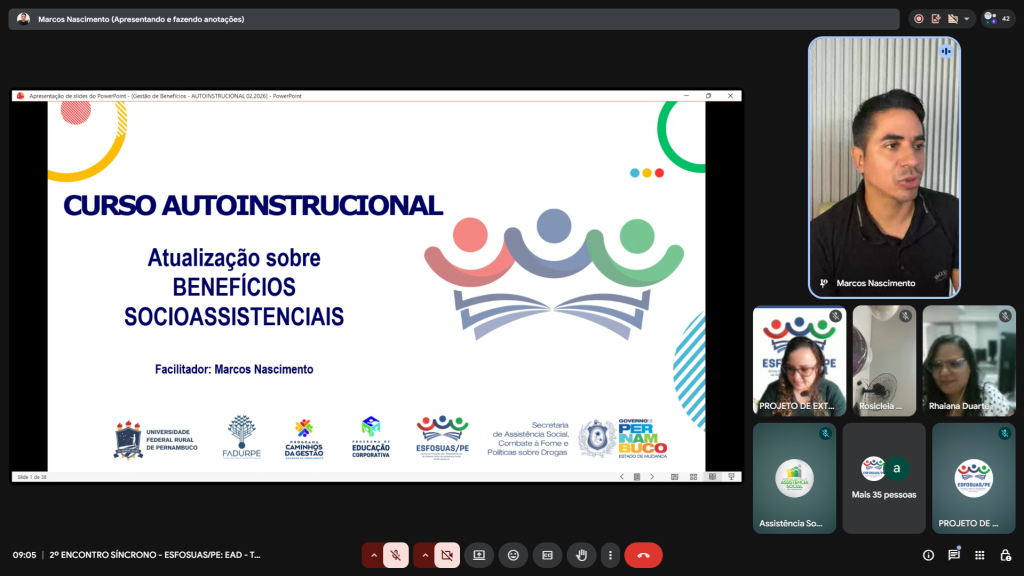Open meeting details info icon
Screen dimensions: 1024x576
click(x=928, y=555)
